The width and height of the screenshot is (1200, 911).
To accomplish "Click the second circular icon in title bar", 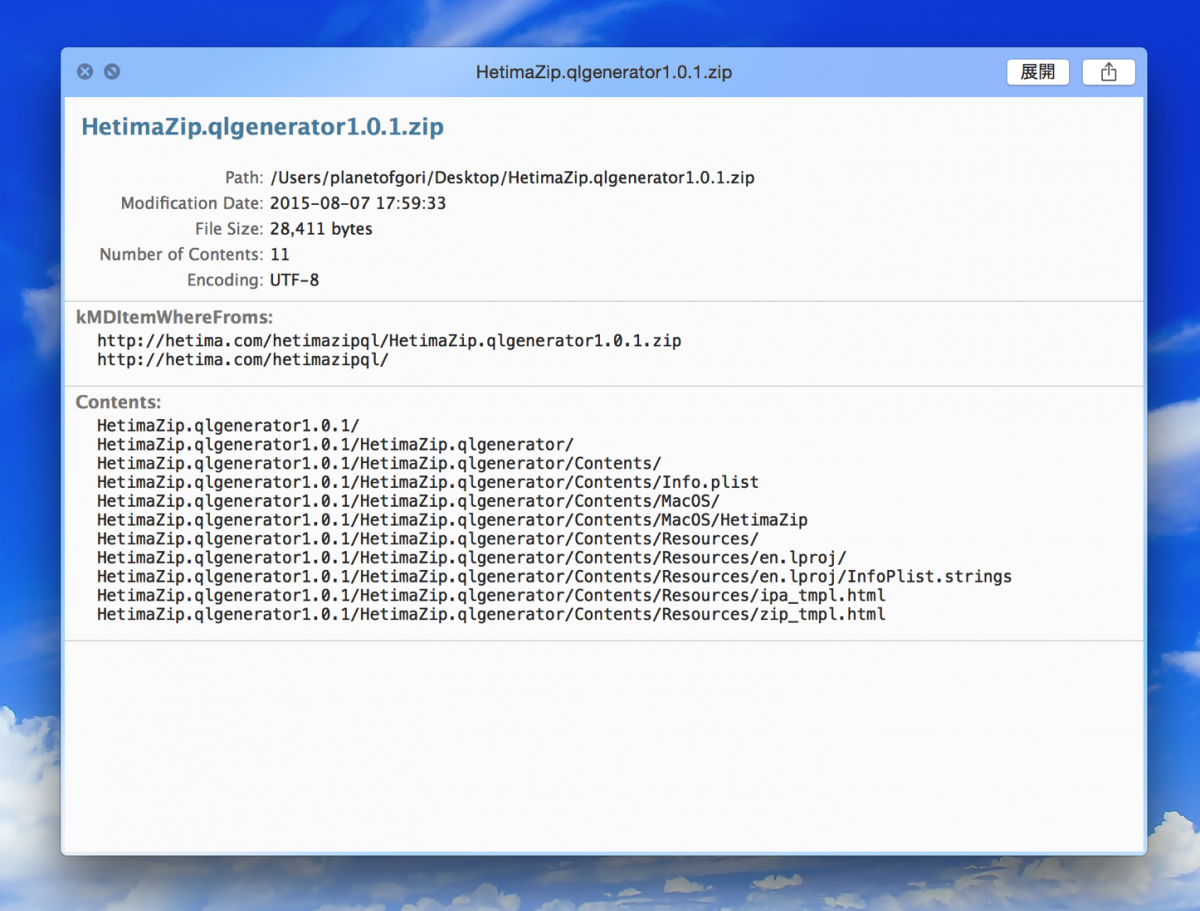I will pyautogui.click(x=112, y=72).
